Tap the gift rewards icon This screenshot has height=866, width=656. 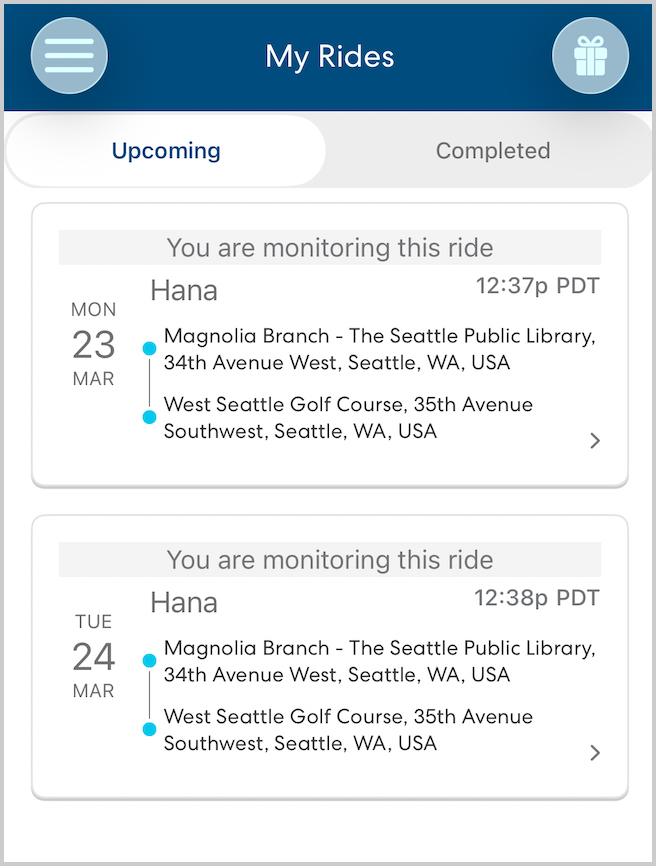coord(590,56)
